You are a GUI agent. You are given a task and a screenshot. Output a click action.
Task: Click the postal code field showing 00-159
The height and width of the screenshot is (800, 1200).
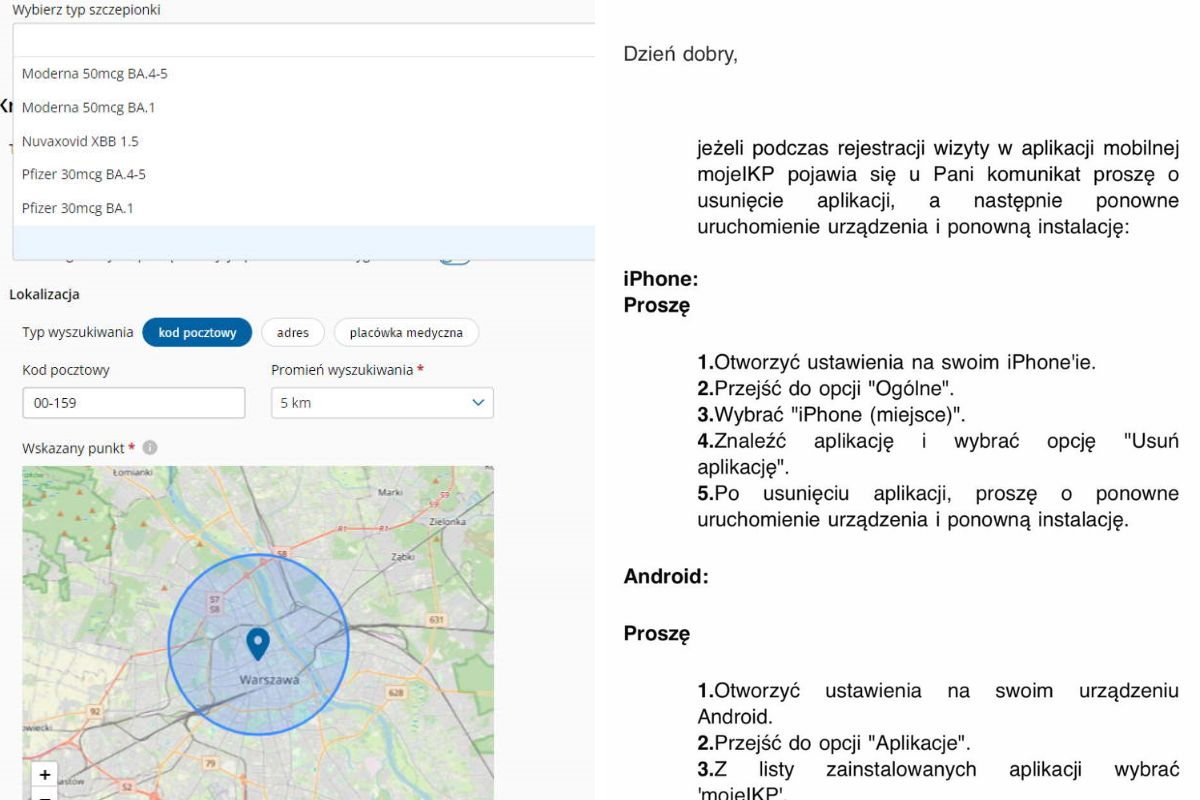pos(134,402)
